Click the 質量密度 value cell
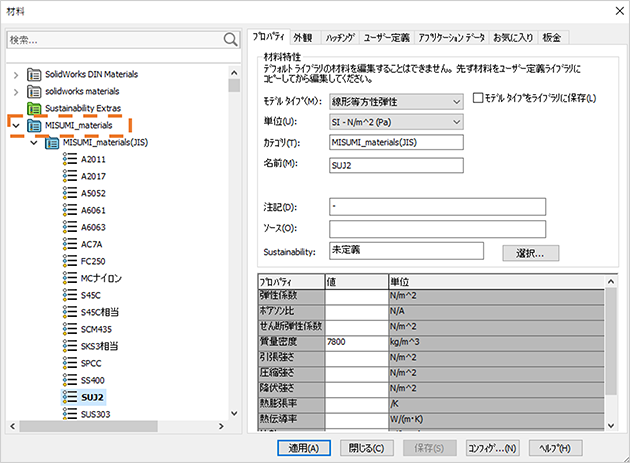Screen dimensions: 630x463 click(x=355, y=342)
